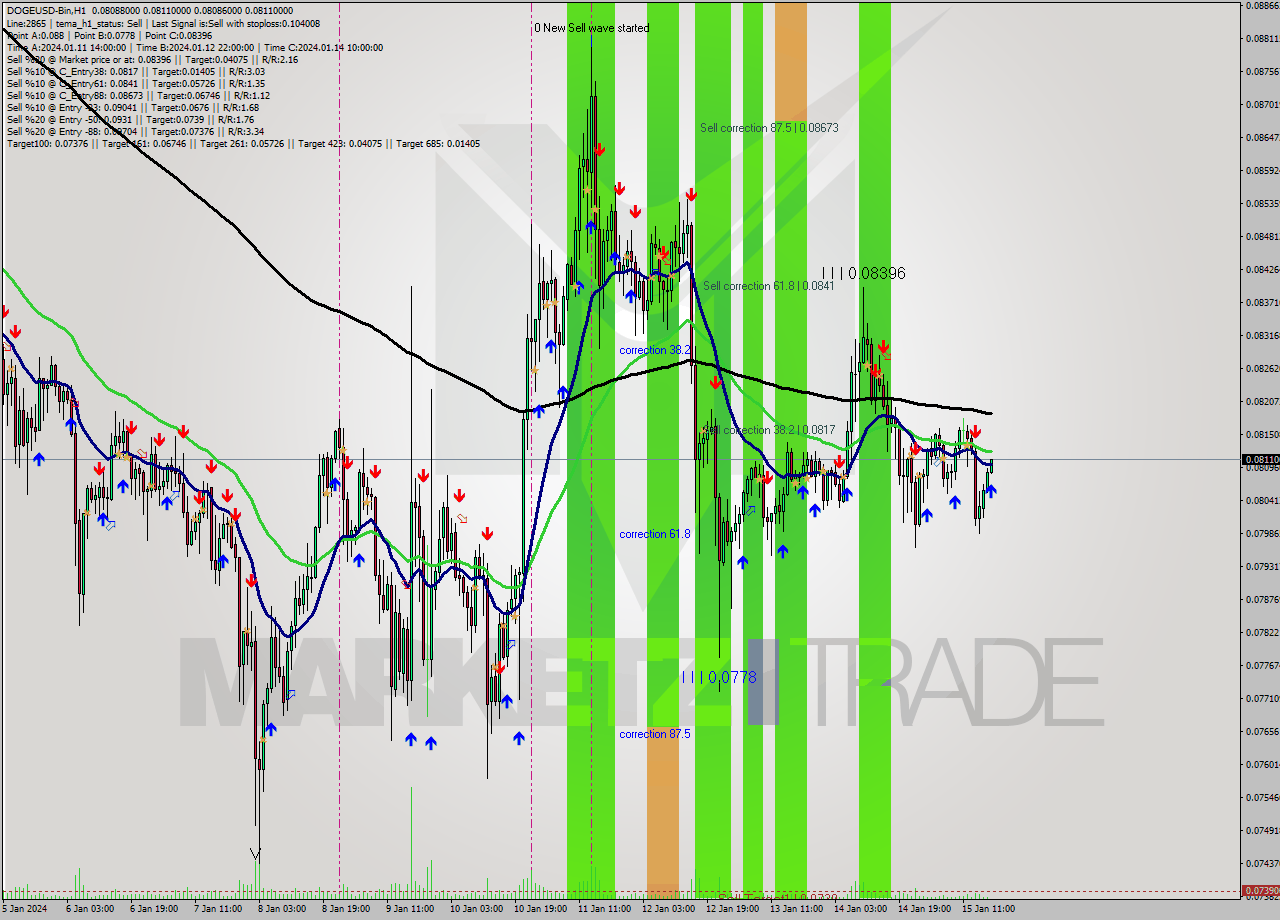This screenshot has height=920, width=1280.
Task: Click the '11 Jan 11:00' time axis label
Action: [x=604, y=909]
